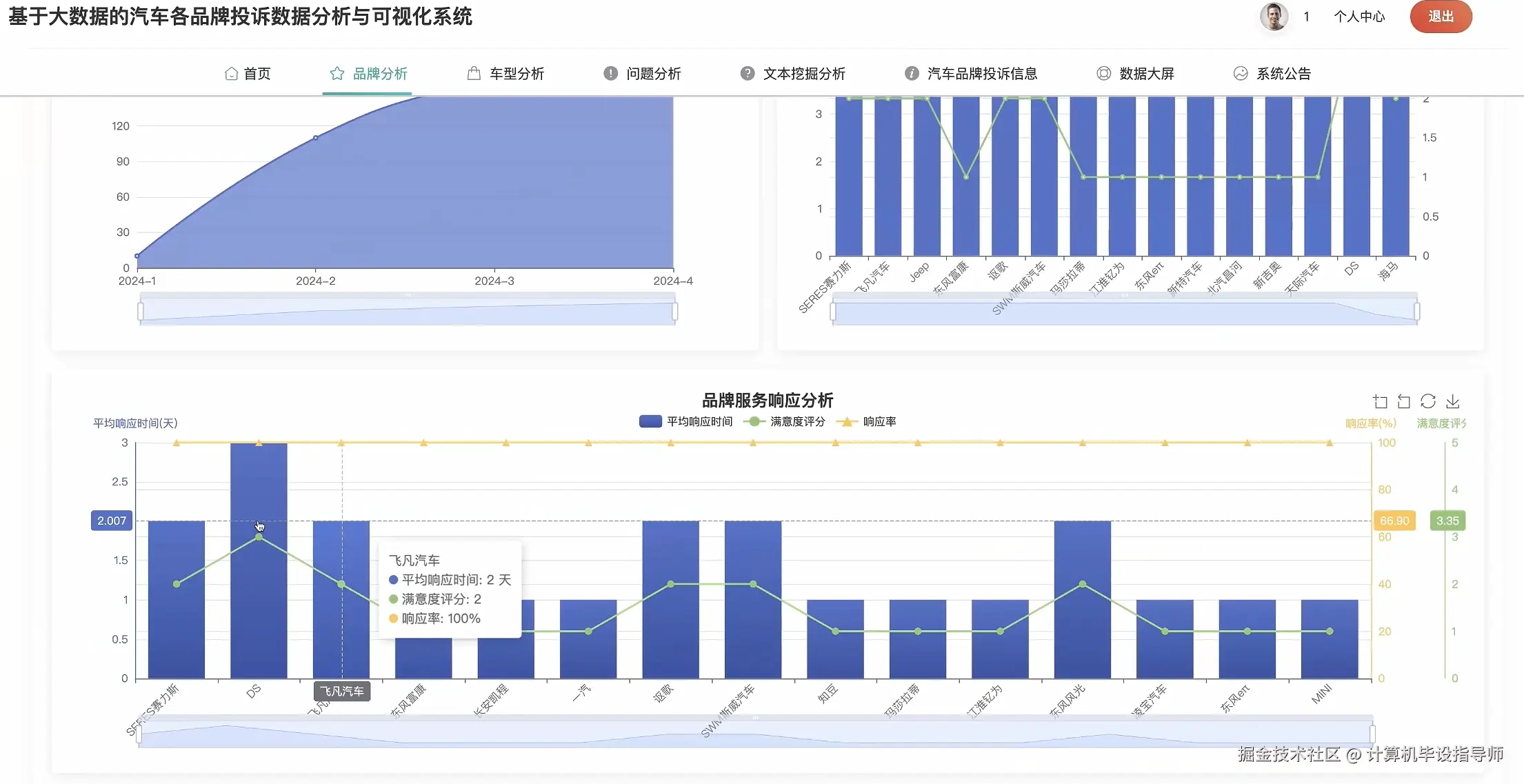Image resolution: width=1524 pixels, height=784 pixels.
Task: Click left handle of top-right chart zoom slider
Action: coord(833,311)
